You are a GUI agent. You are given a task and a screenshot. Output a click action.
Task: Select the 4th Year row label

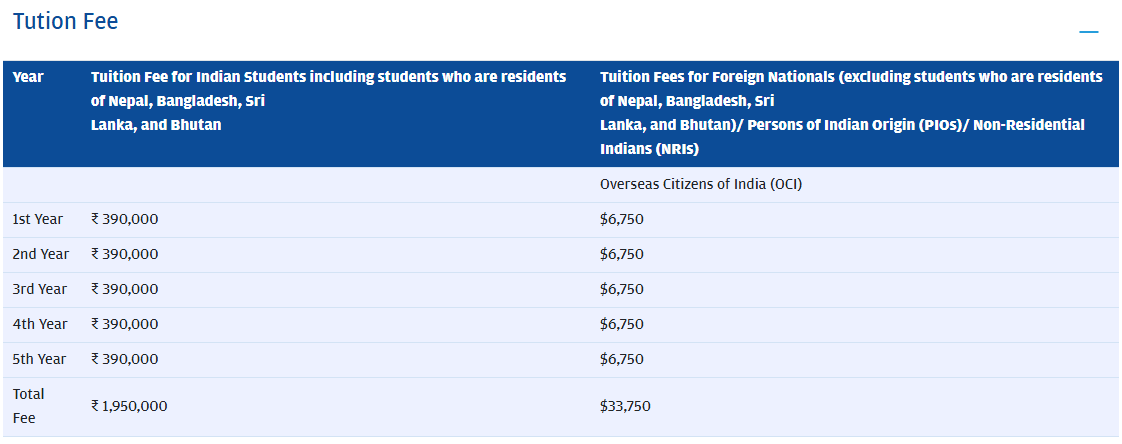pyautogui.click(x=39, y=324)
